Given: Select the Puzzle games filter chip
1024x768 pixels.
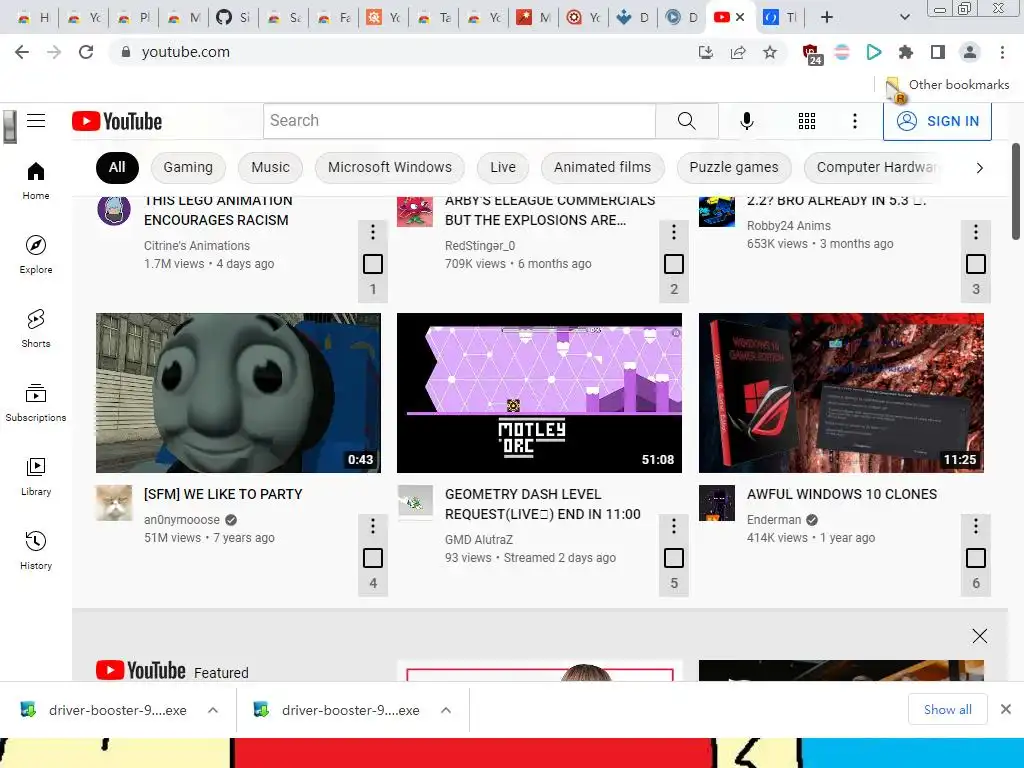Looking at the screenshot, I should pos(734,167).
